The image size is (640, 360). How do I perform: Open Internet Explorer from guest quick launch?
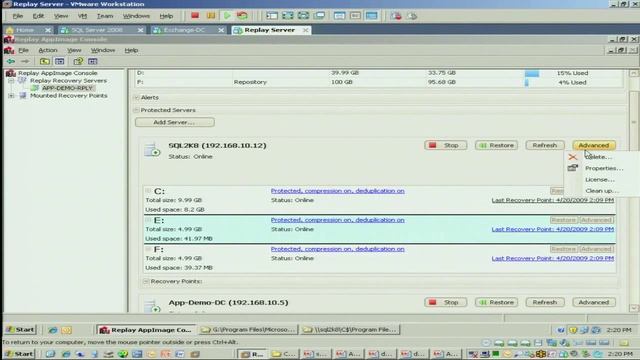coord(53,330)
